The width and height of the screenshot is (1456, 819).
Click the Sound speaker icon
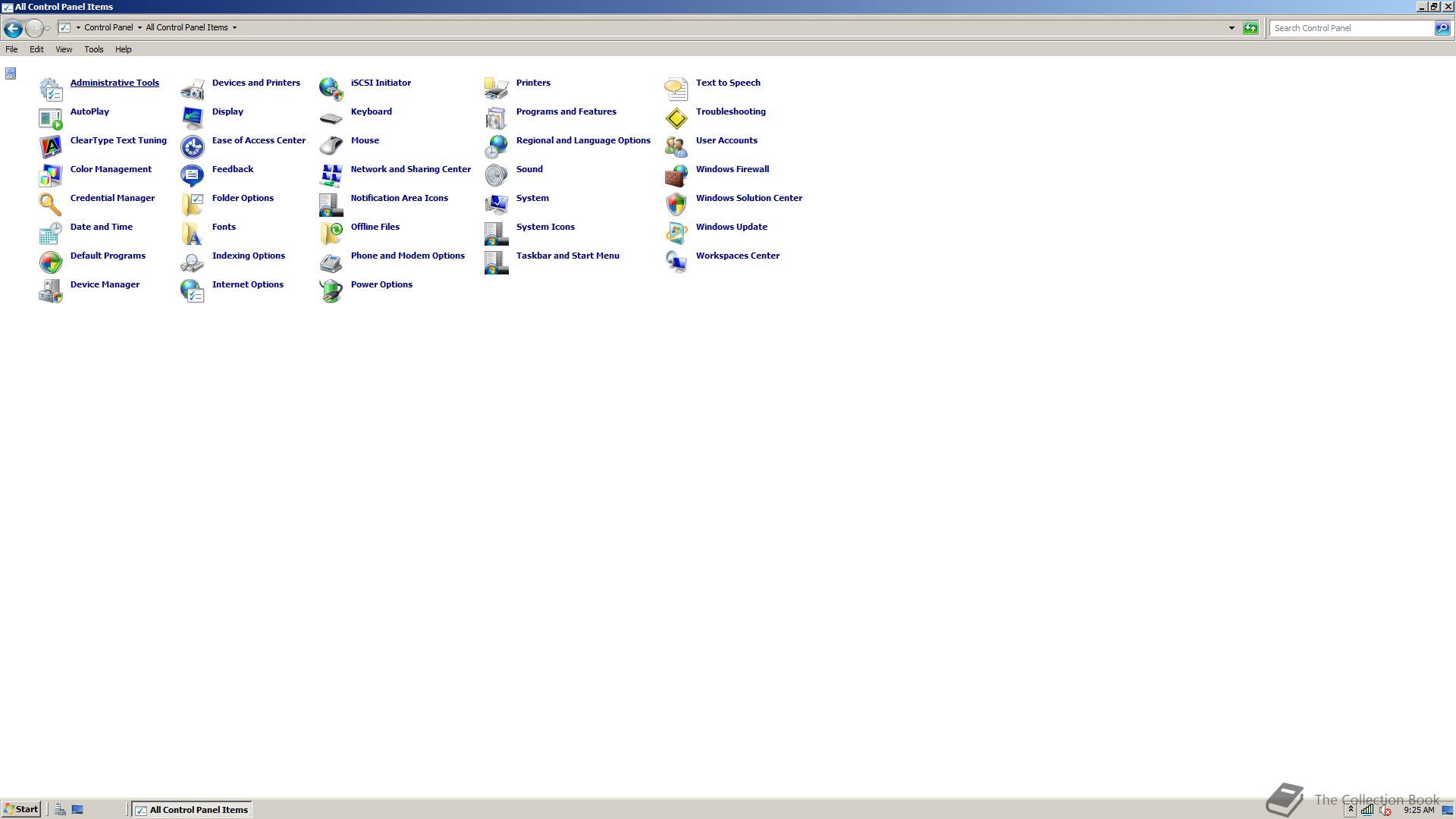497,176
